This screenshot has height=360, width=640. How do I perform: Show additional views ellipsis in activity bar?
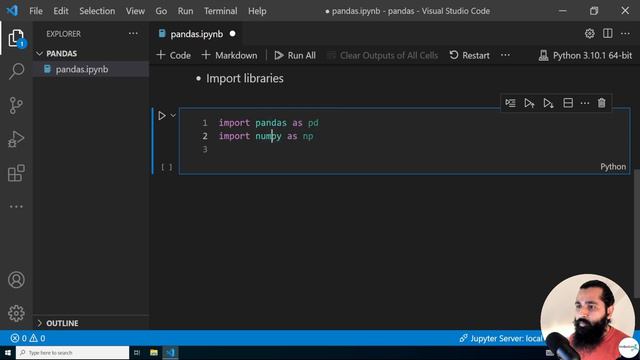tap(16, 207)
